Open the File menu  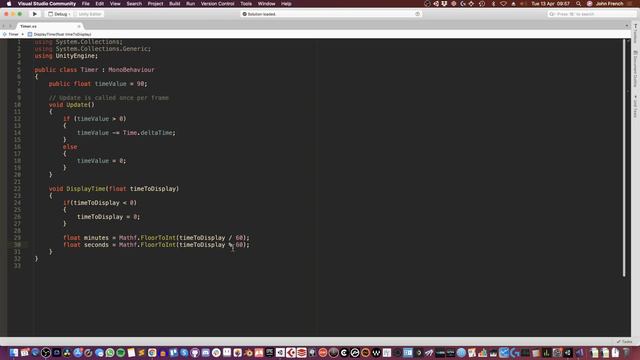click(x=85, y=4)
